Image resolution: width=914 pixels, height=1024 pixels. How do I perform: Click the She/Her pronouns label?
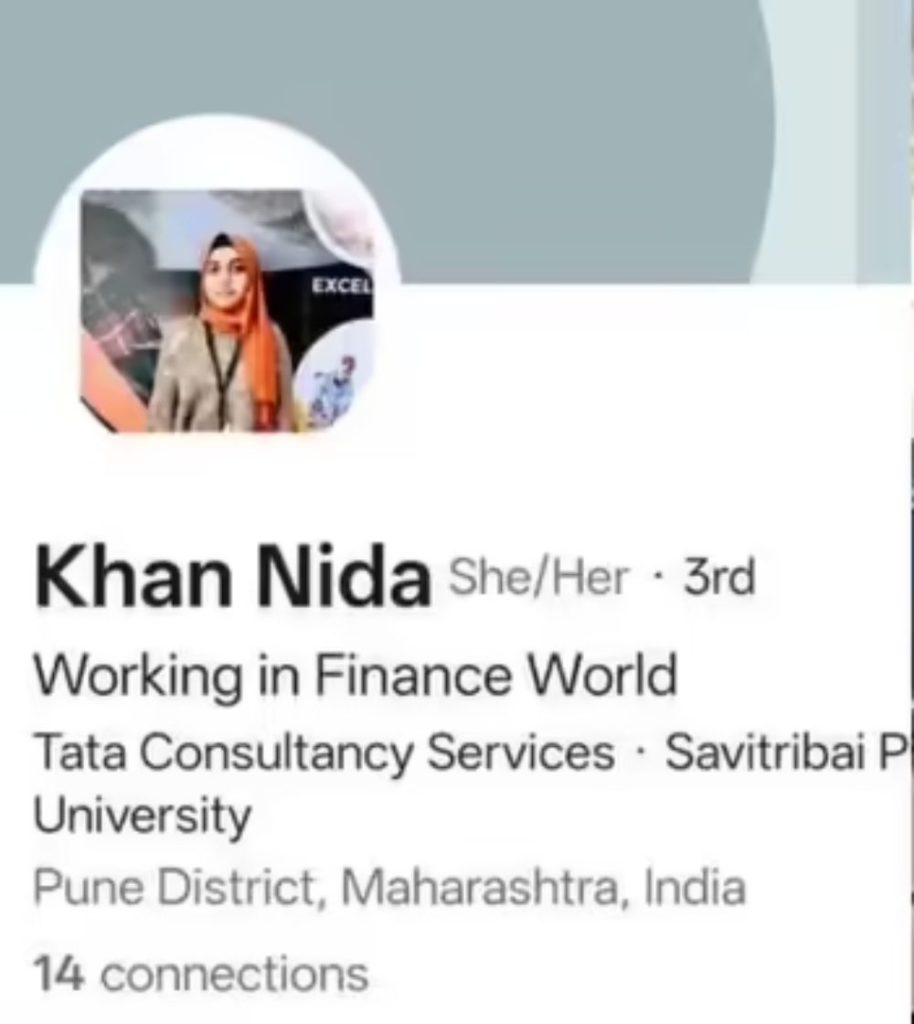pos(539,577)
